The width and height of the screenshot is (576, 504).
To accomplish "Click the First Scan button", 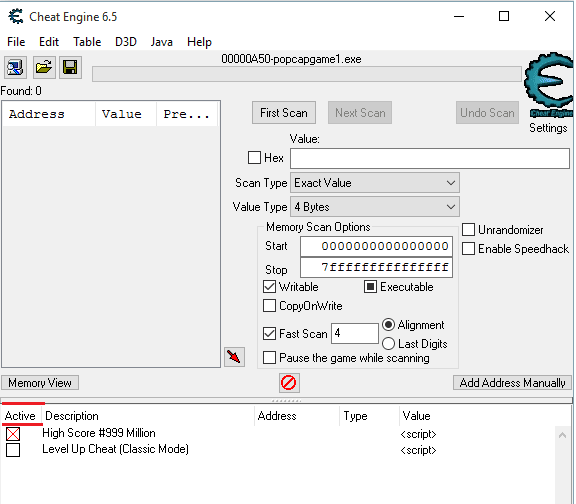I will 284,113.
